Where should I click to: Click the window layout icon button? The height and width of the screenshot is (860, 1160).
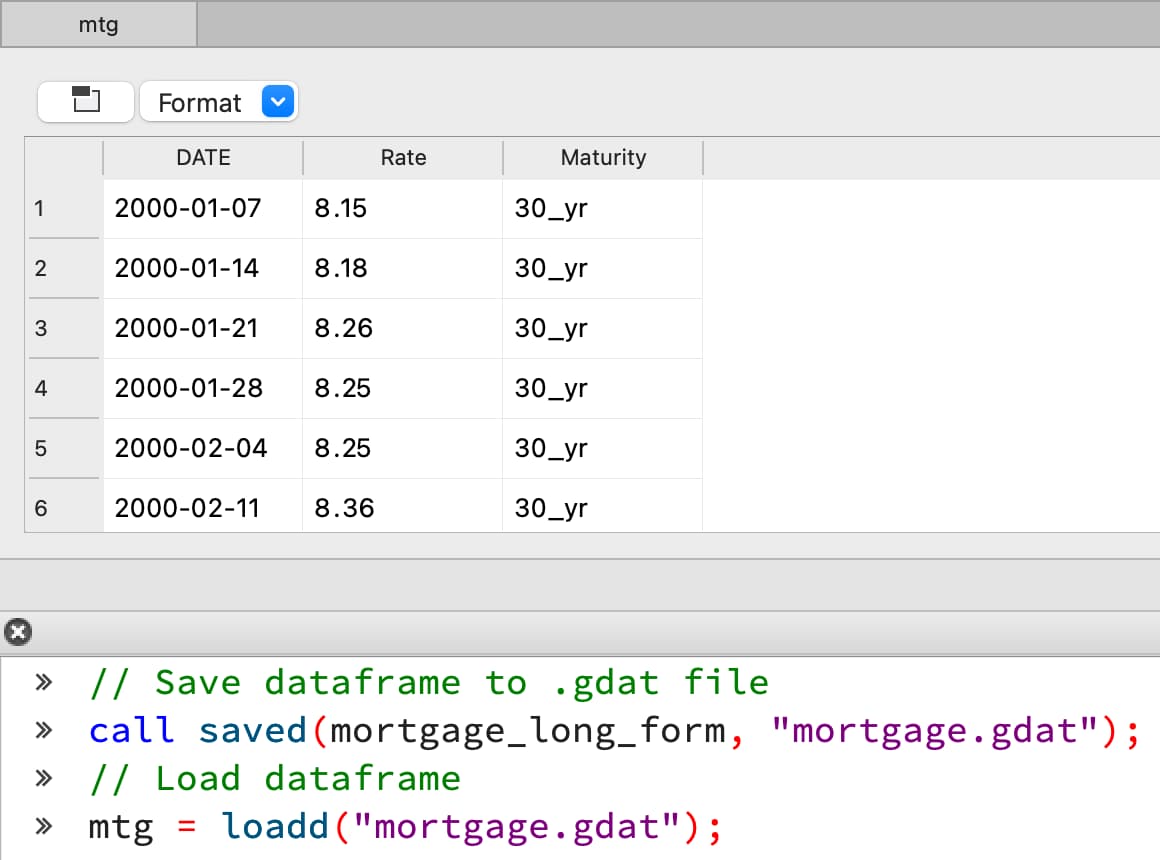click(86, 101)
